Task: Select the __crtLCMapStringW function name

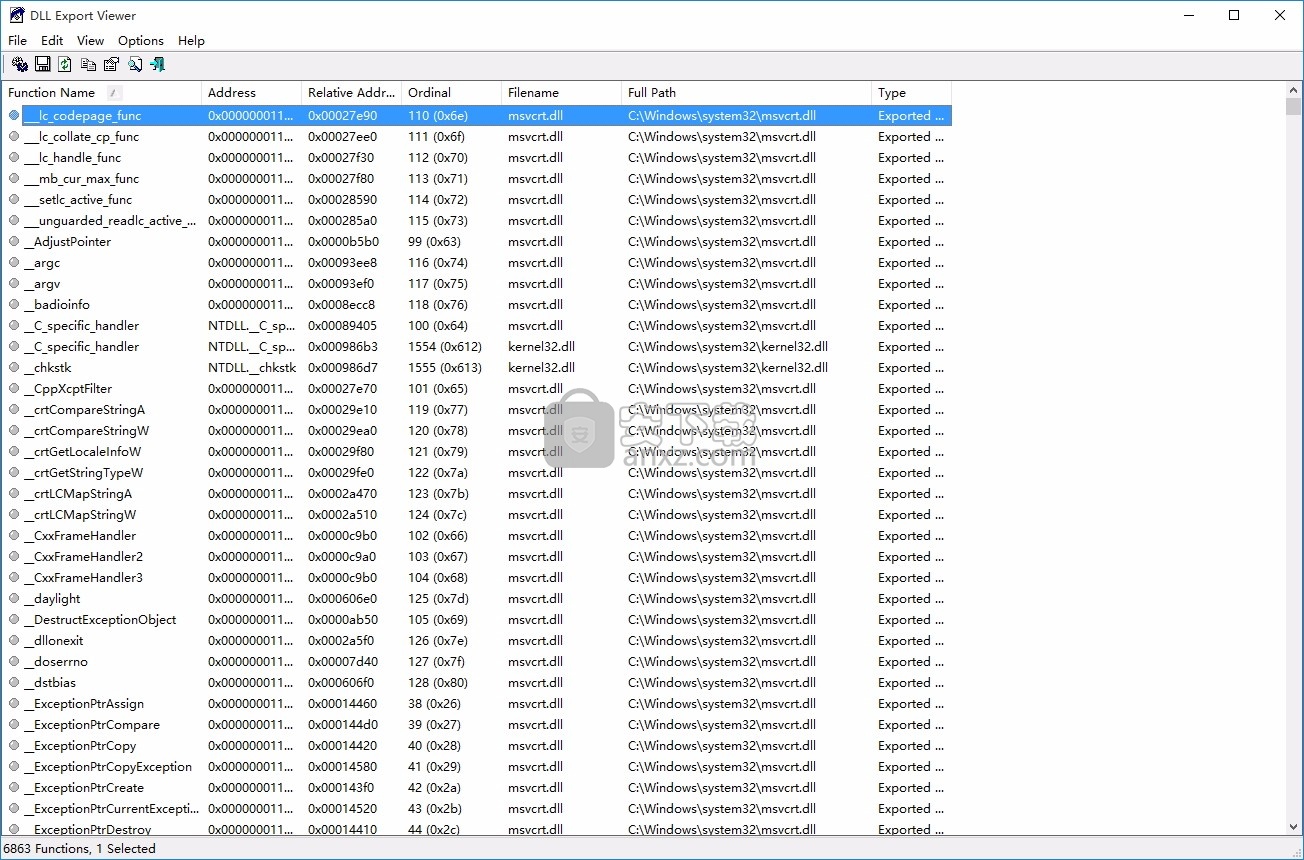Action: coord(81,515)
